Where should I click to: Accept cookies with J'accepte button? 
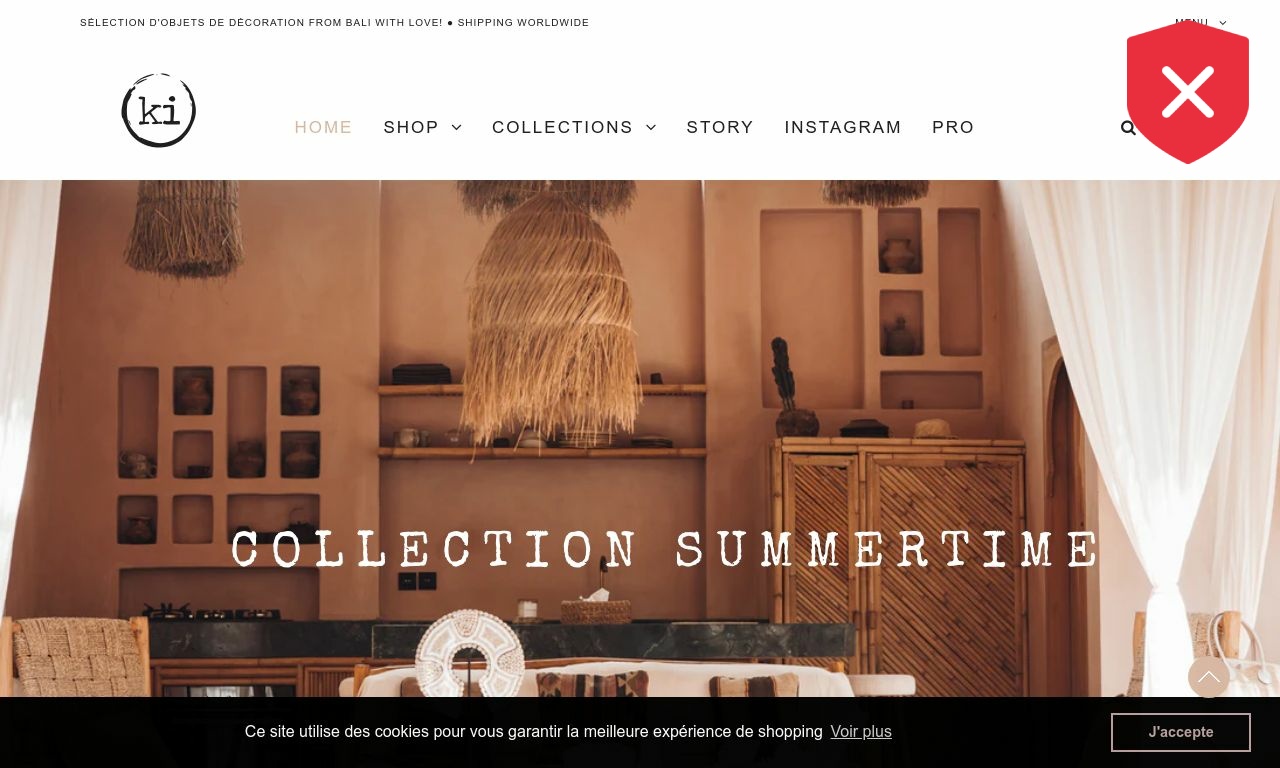1181,732
